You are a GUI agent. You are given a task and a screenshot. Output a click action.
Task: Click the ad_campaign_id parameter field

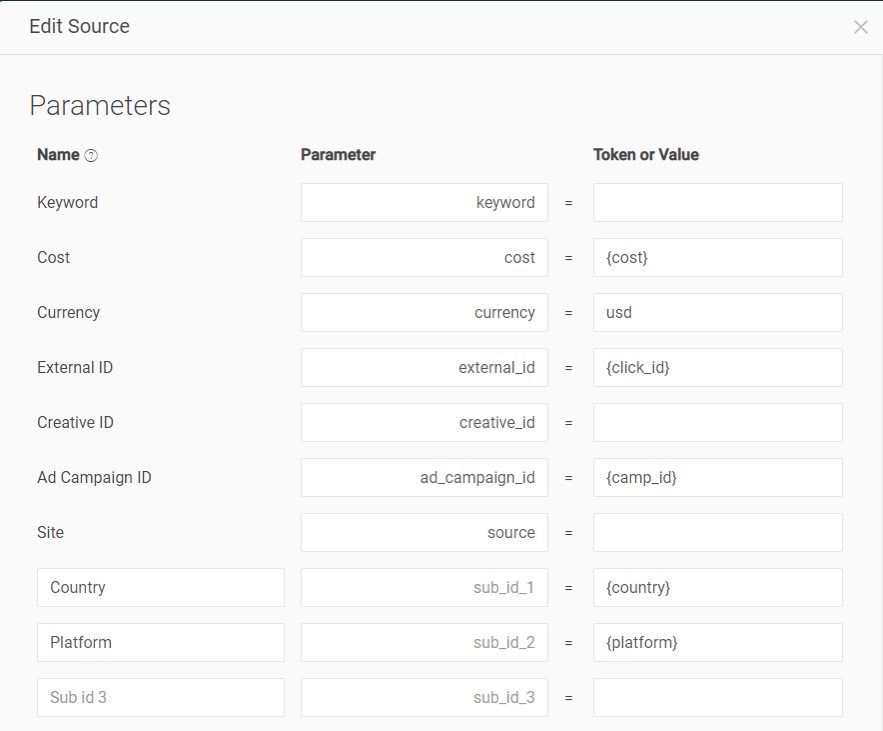coord(424,477)
